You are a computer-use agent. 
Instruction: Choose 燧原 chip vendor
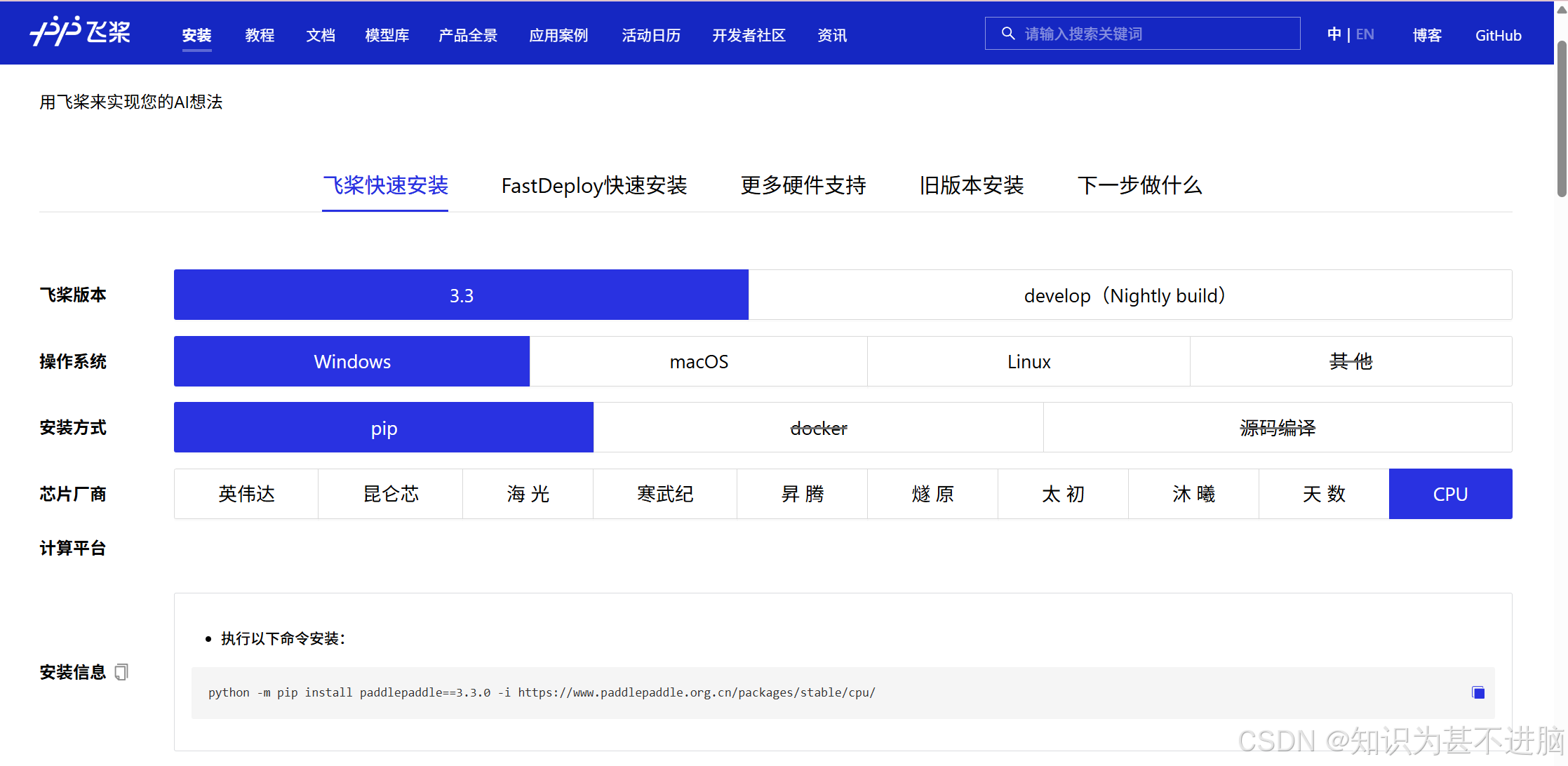[x=933, y=494]
